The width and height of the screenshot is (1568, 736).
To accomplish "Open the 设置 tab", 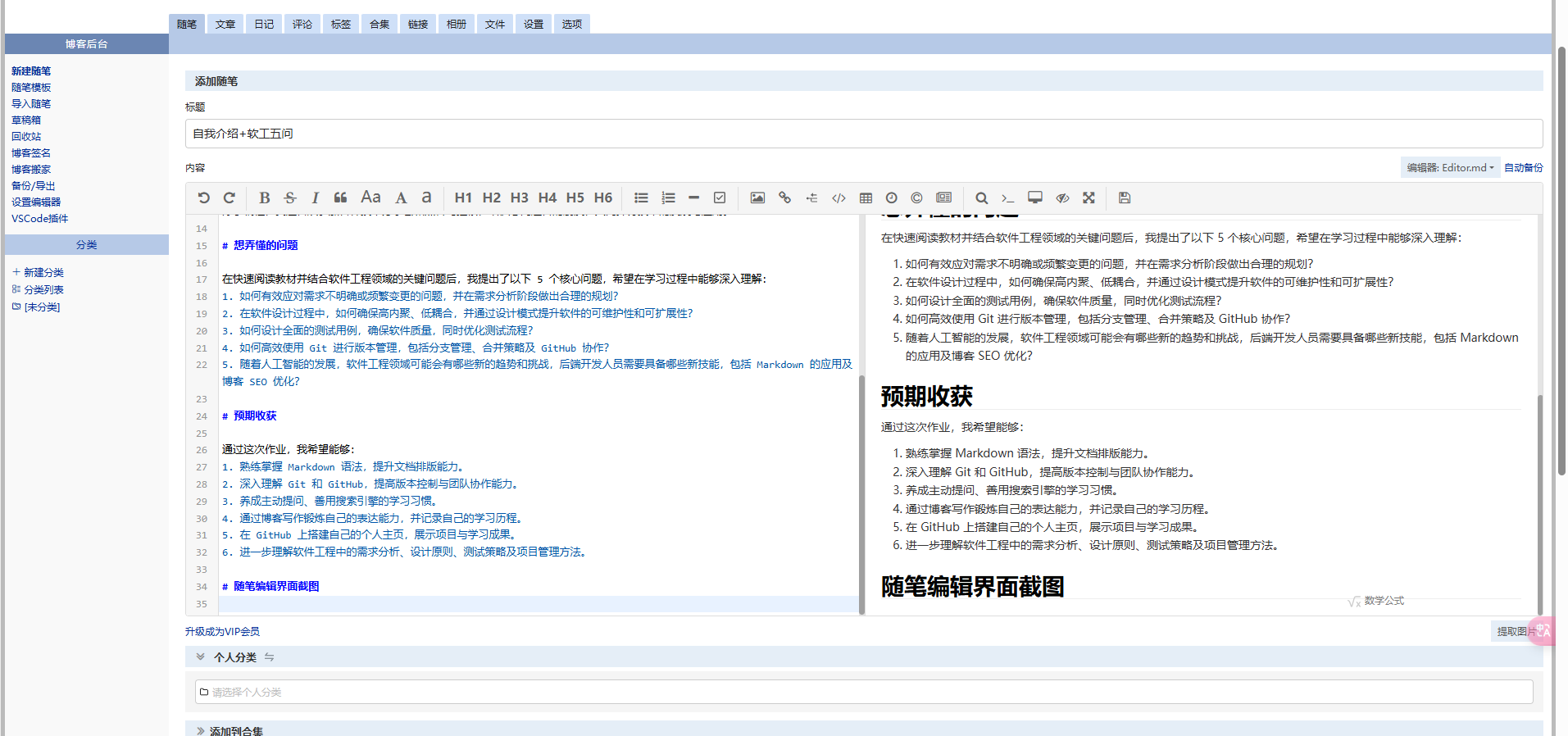I will (x=534, y=24).
